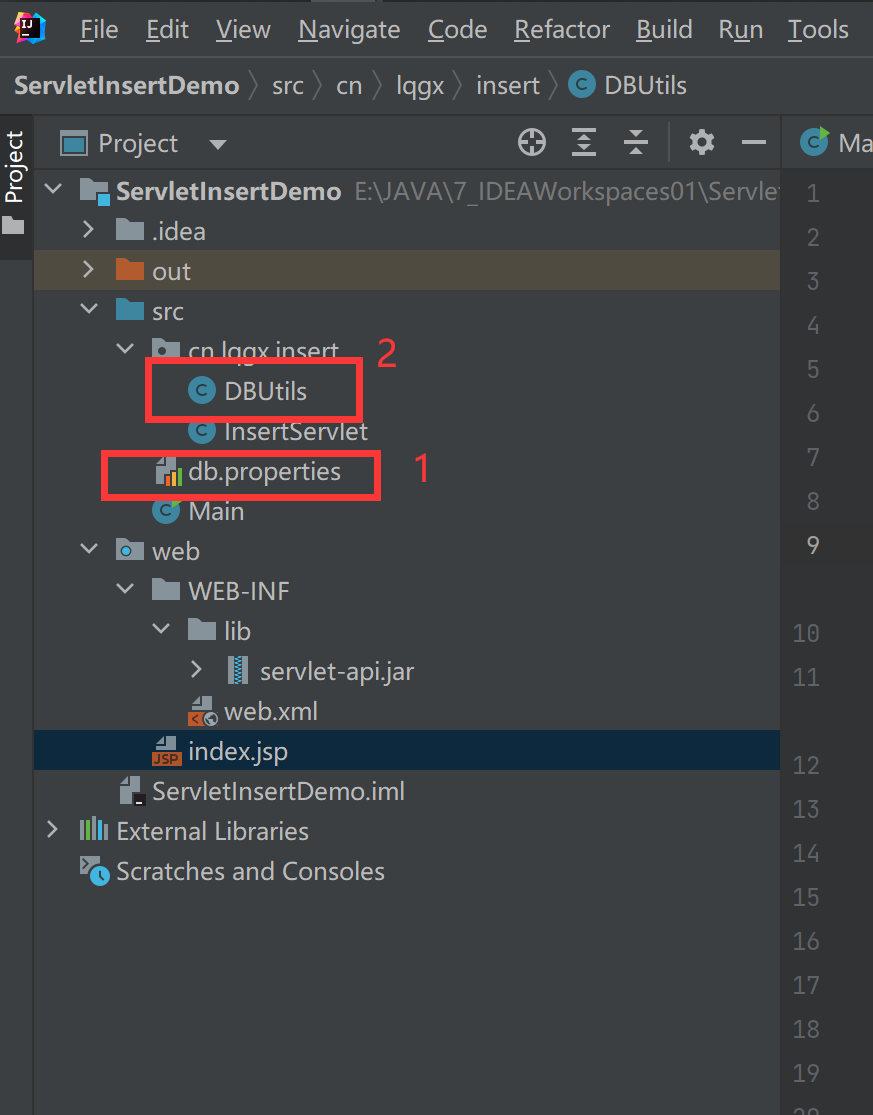Click the src breadcrumb
This screenshot has width=873, height=1115.
(287, 86)
